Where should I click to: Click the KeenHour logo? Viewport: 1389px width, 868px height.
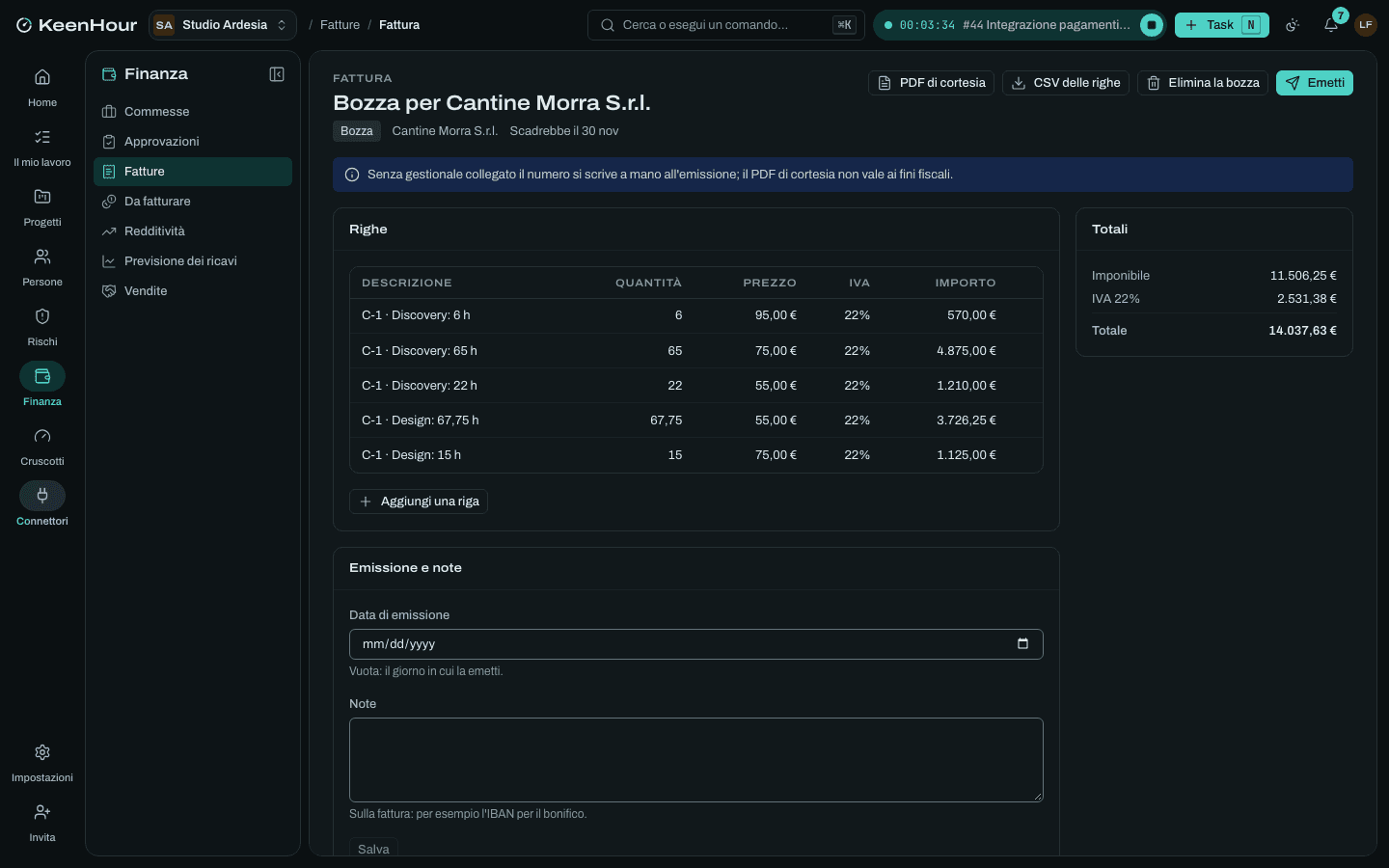[x=77, y=25]
